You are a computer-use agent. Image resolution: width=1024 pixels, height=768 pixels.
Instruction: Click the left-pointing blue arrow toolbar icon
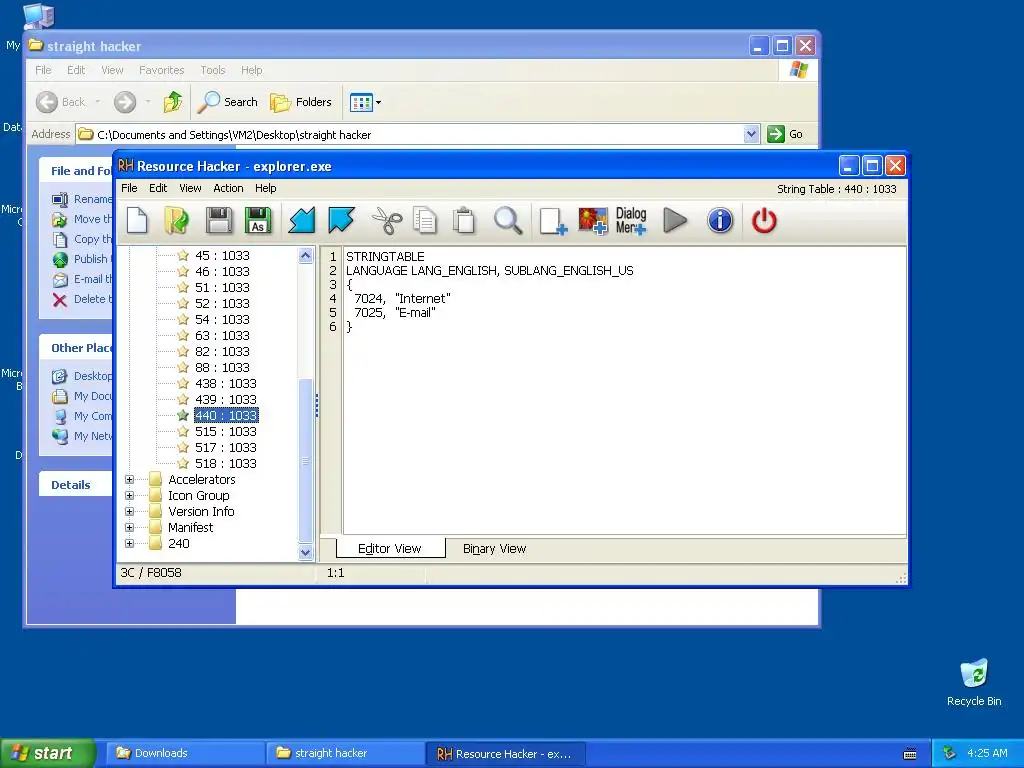pos(302,221)
